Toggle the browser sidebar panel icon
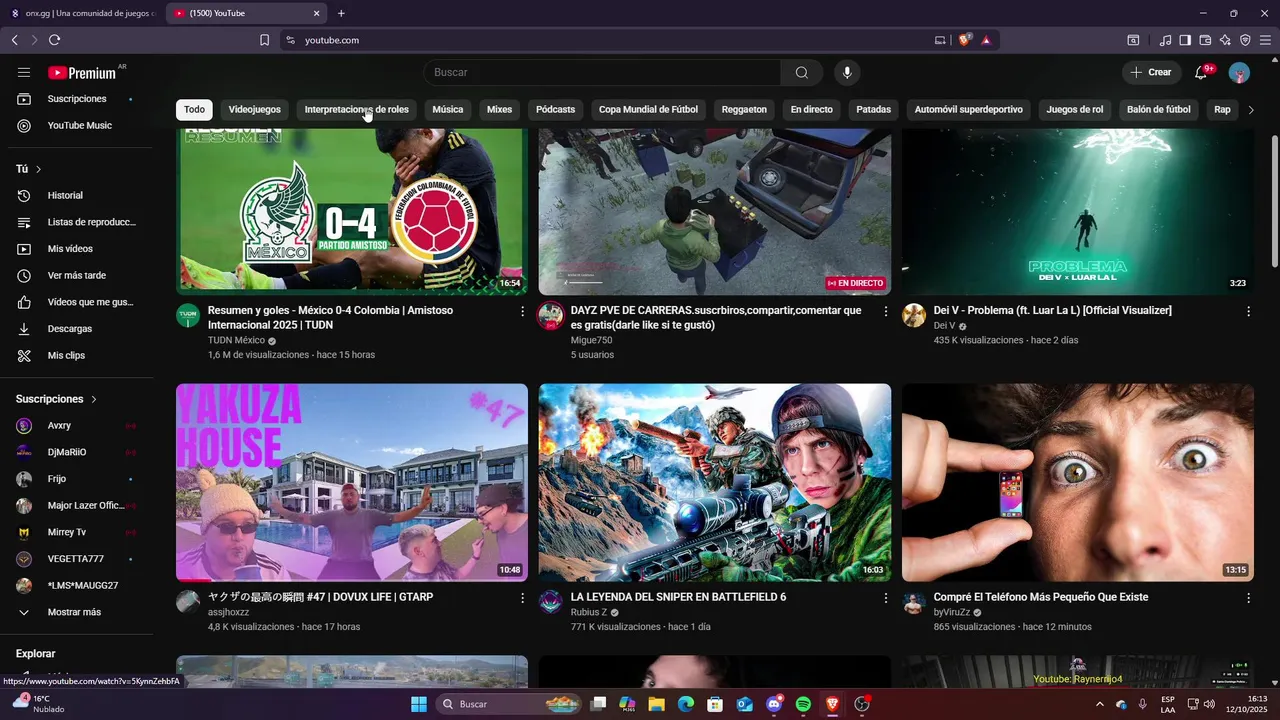 point(1185,40)
